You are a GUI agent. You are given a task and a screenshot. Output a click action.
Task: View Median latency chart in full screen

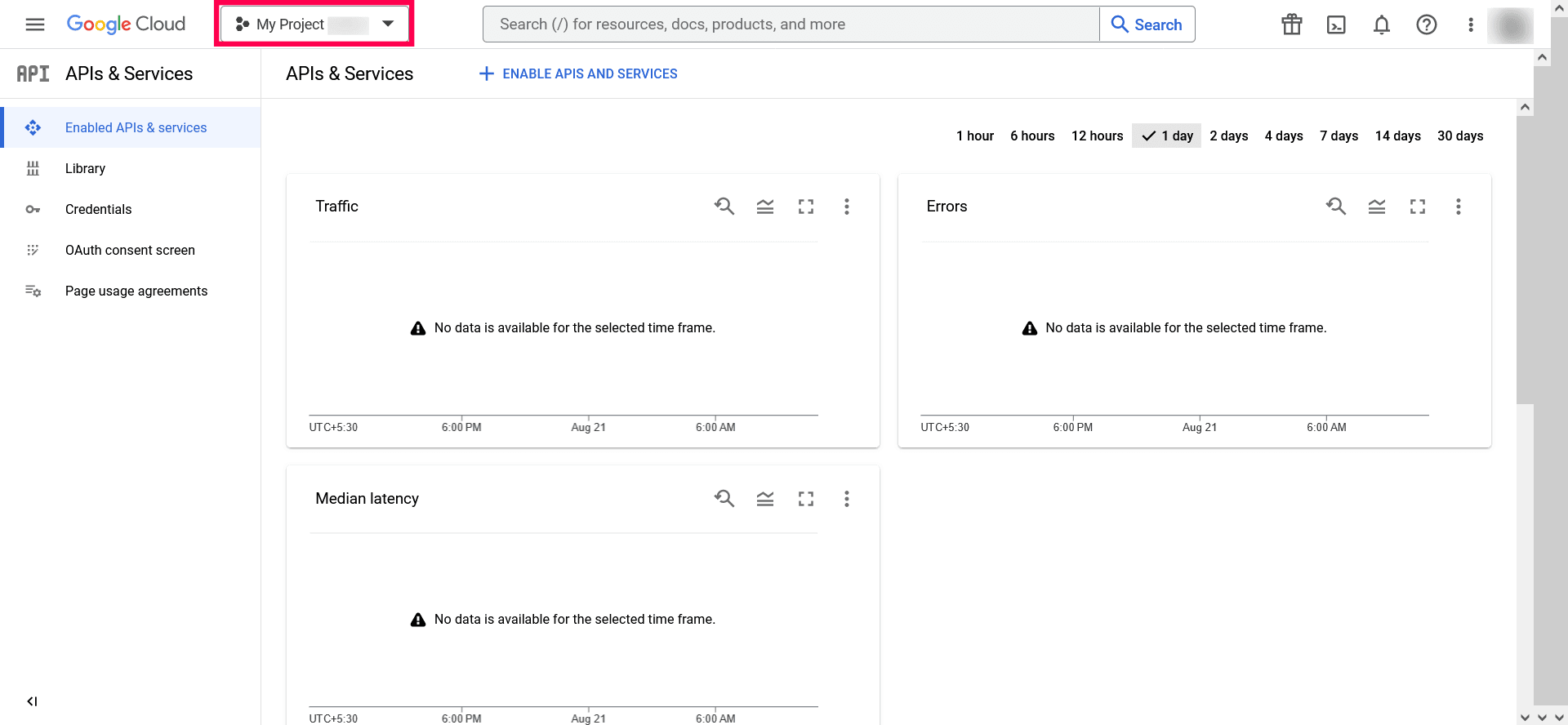coord(806,499)
